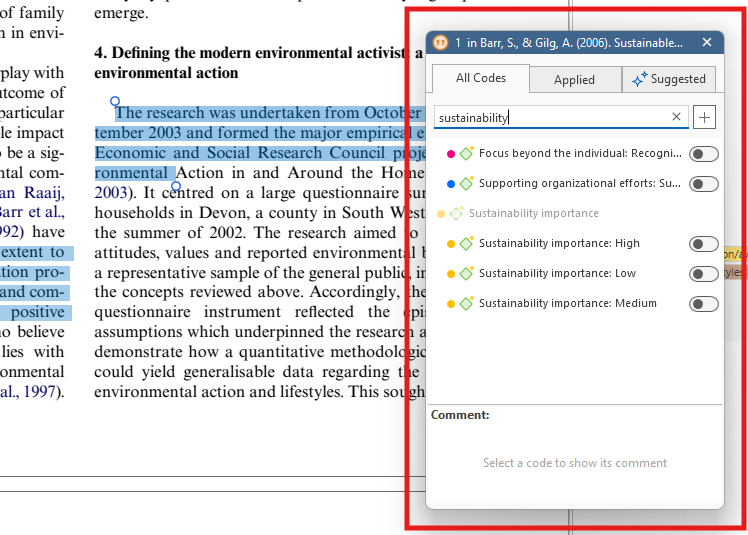748x535 pixels.
Task: Click blue color dot of 'Supporting organizational' code
Action: (450, 184)
